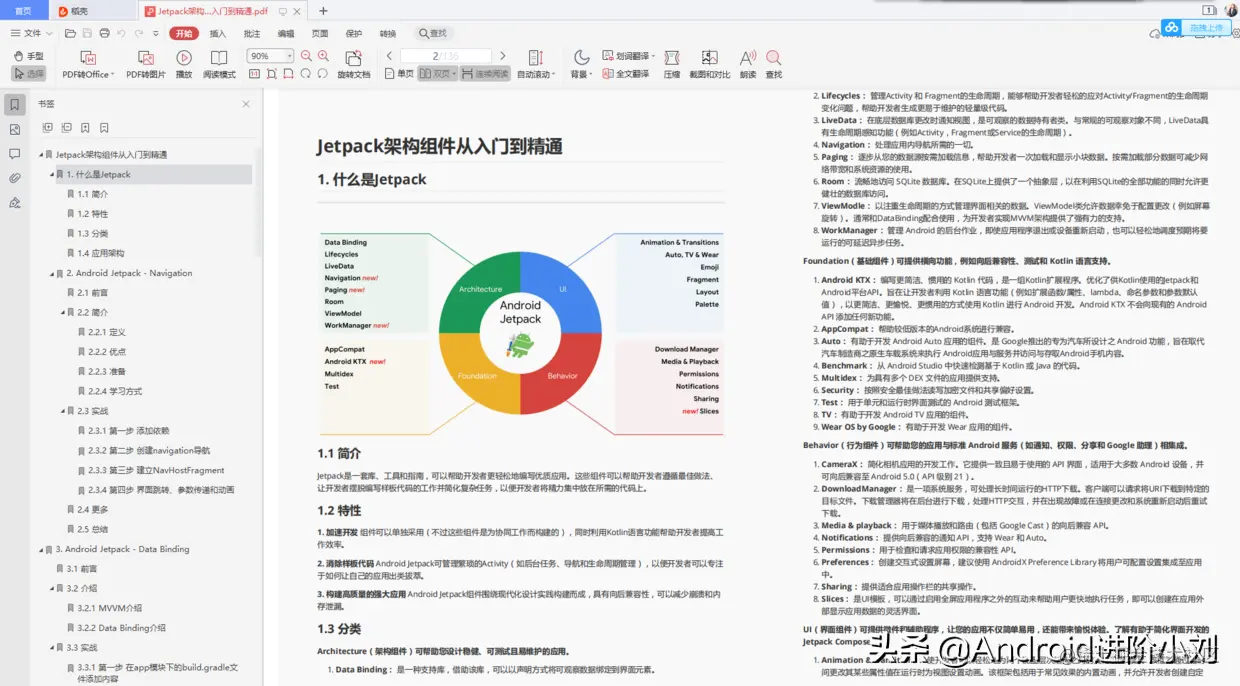Open the bookmark panel sidebar icon

(x=14, y=104)
